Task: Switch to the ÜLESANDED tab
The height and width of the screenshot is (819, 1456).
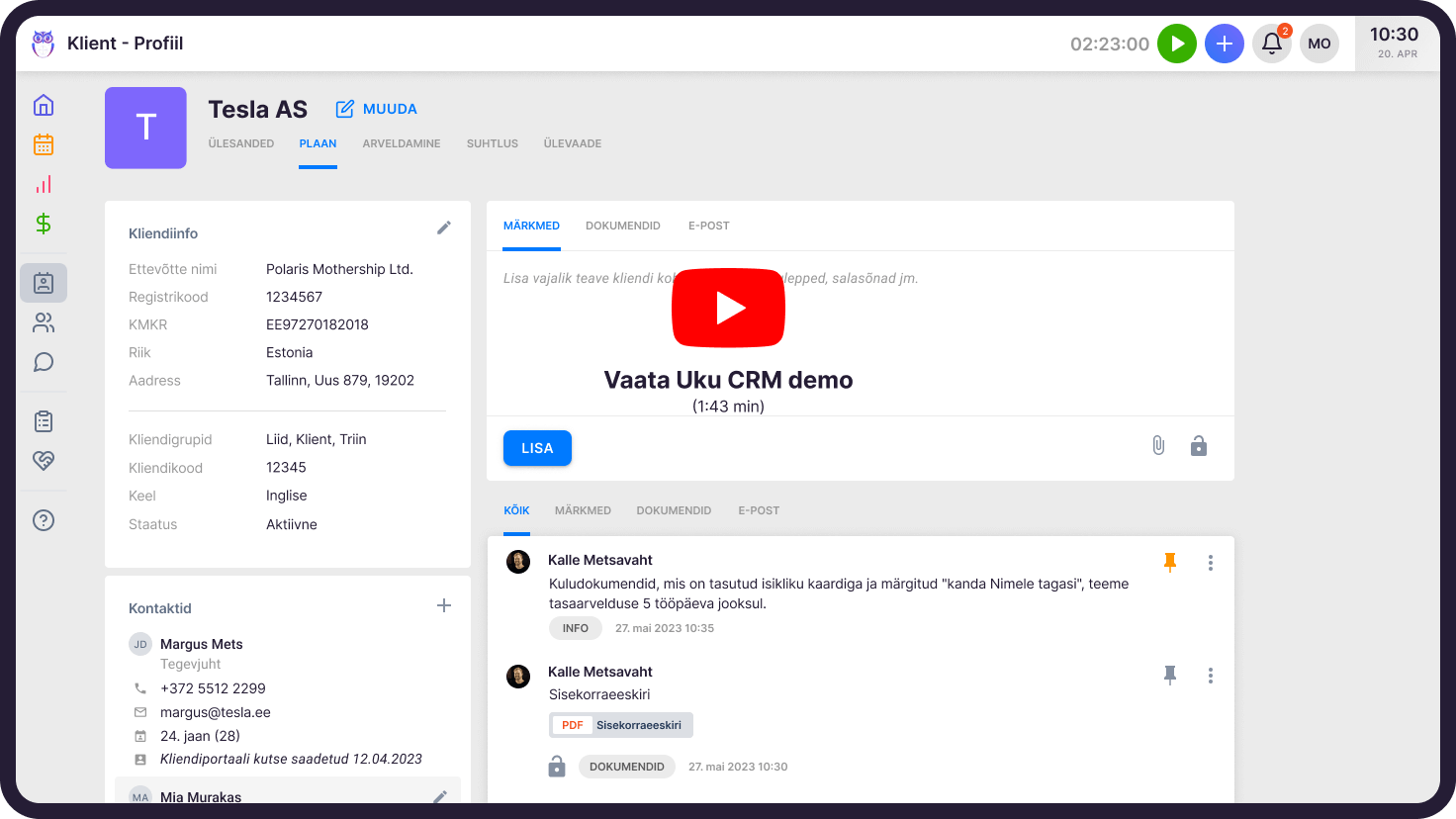Action: (x=241, y=143)
